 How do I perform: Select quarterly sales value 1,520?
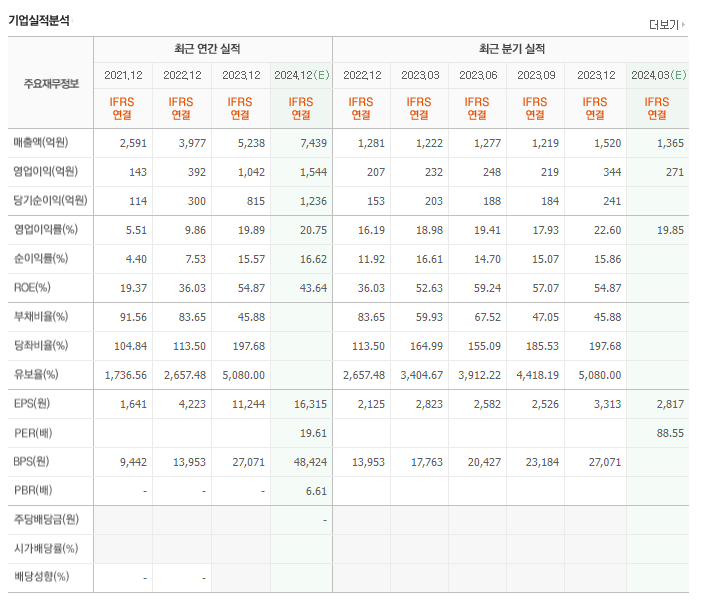[x=608, y=144]
